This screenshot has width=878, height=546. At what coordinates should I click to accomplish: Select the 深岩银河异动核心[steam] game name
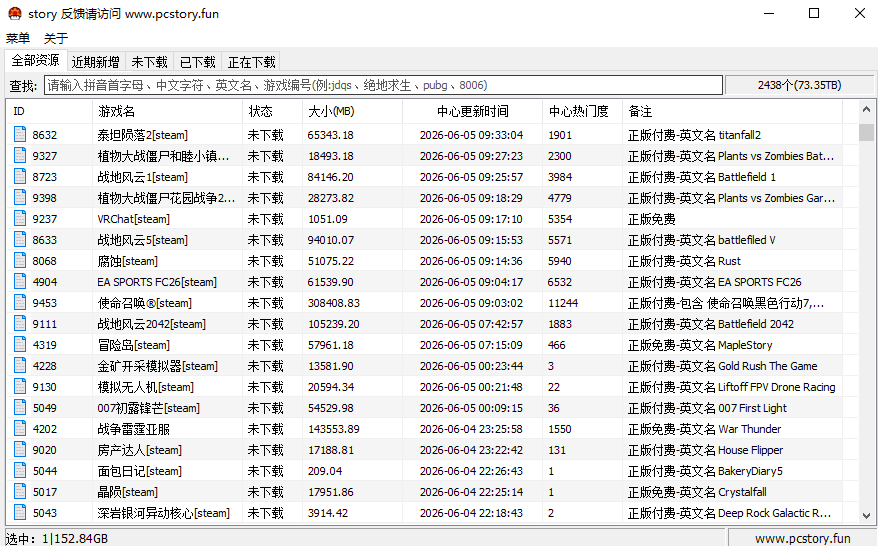[164, 513]
